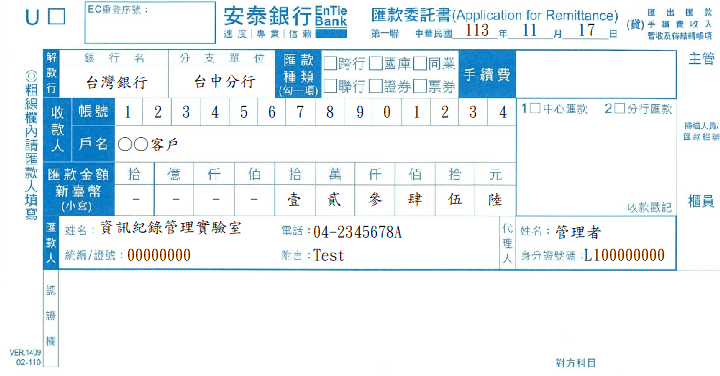Click account number cell containing 6
Screen dimensions: 720x376
tap(272, 112)
